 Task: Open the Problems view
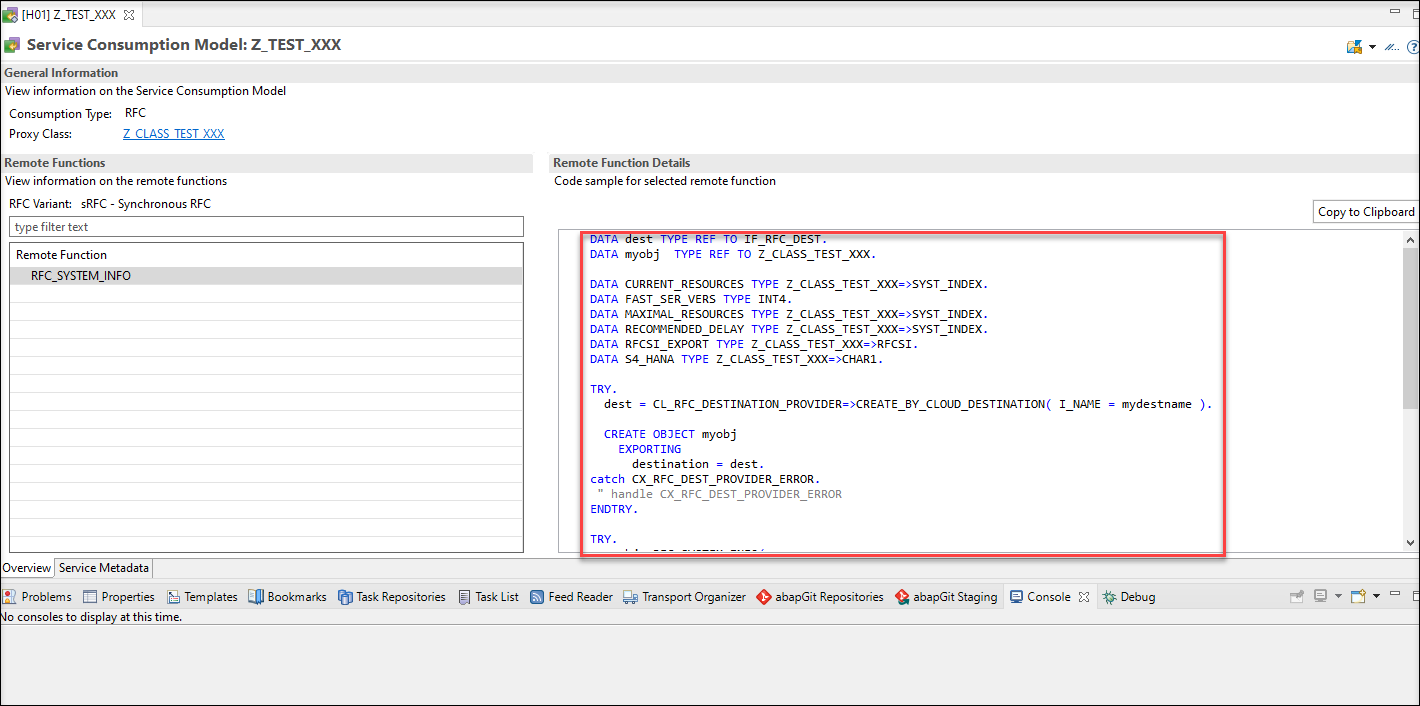click(x=38, y=597)
